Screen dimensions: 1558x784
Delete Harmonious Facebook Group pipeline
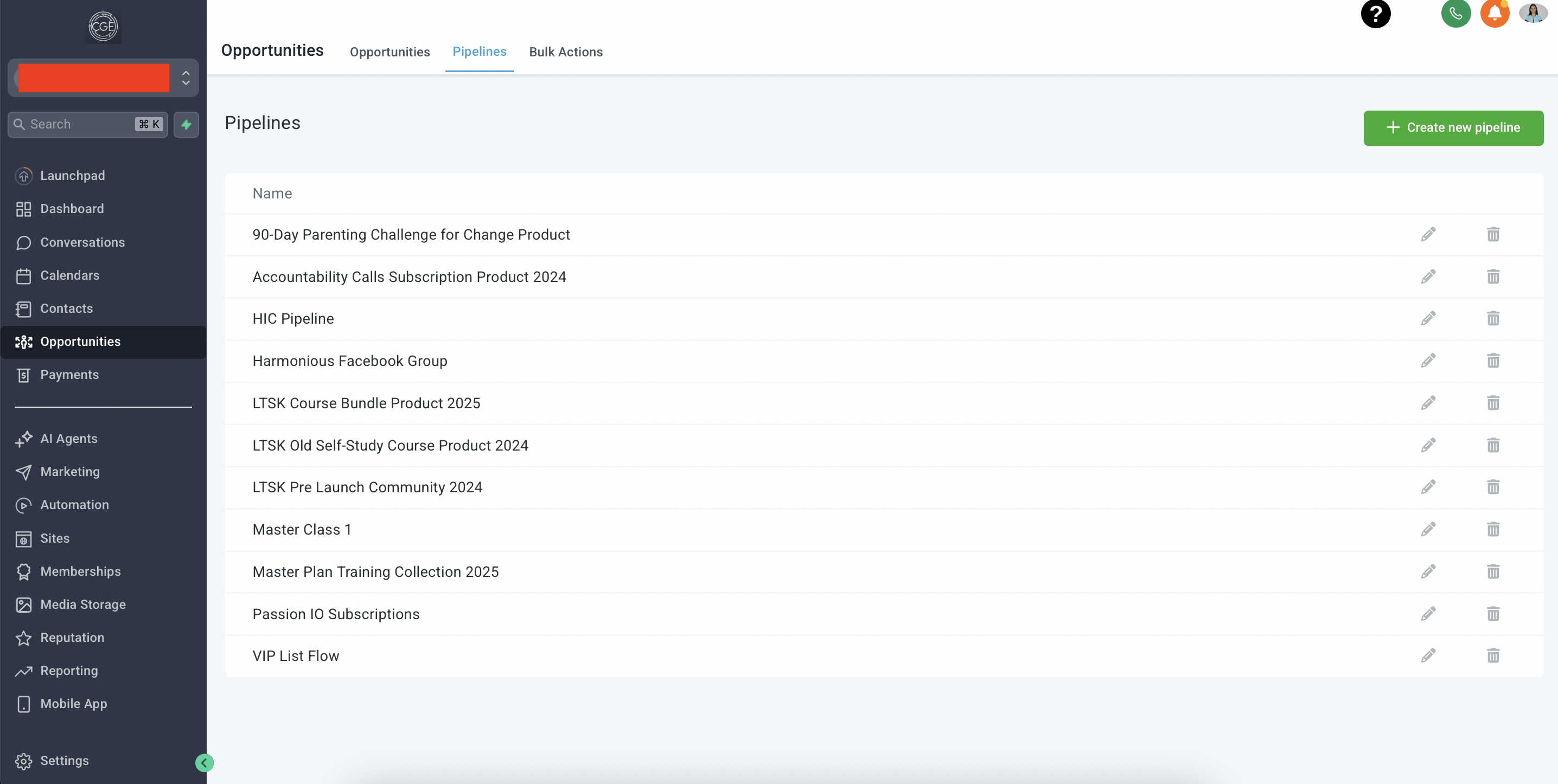pos(1493,361)
